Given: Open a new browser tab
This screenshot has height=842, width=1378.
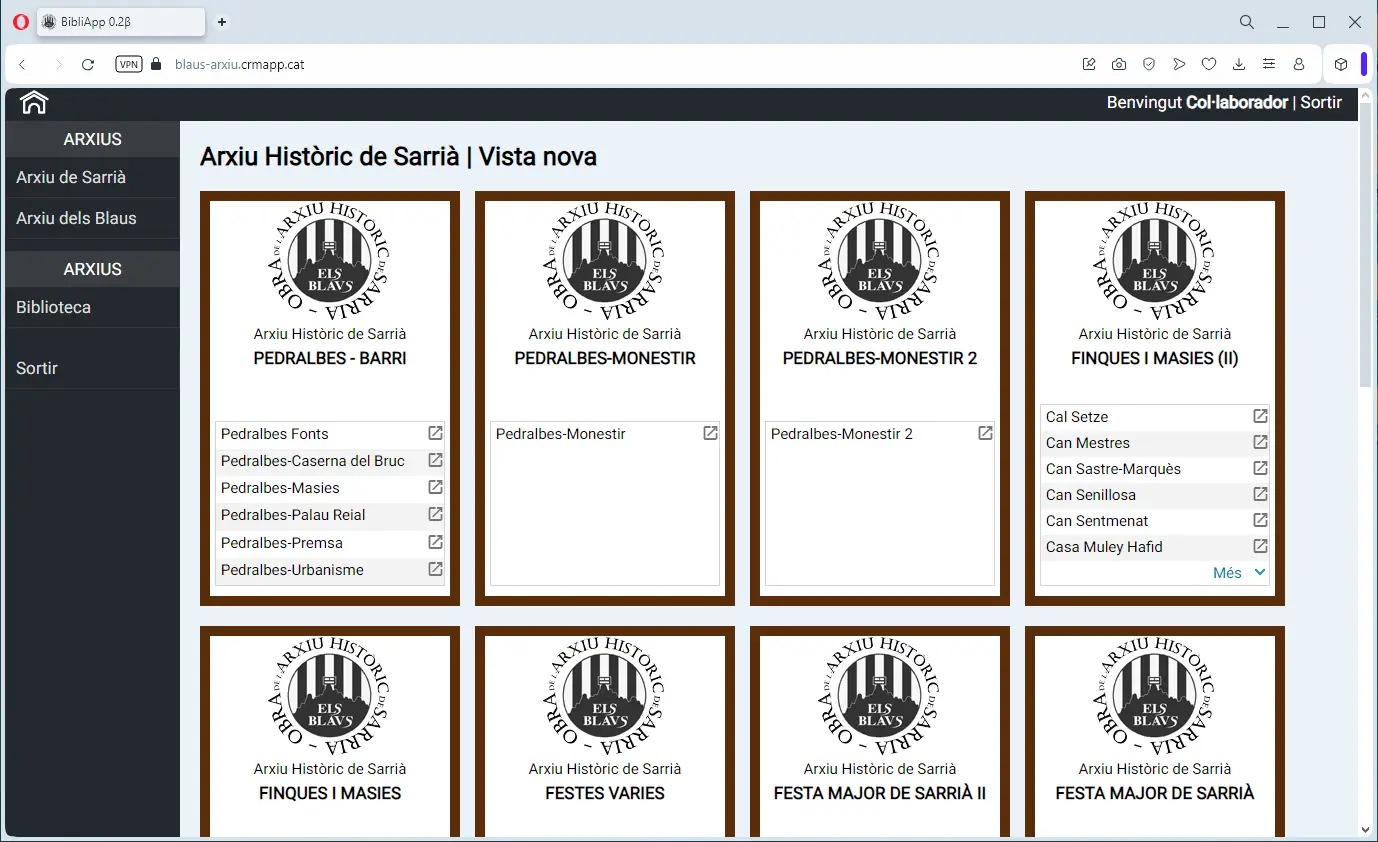Looking at the screenshot, I should (x=222, y=22).
